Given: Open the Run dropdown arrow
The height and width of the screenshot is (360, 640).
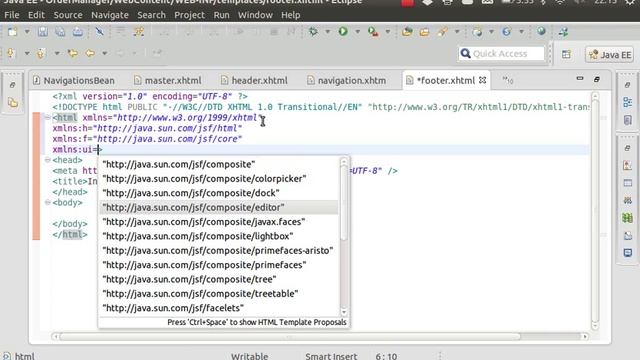Looking at the screenshot, I should click(357, 32).
